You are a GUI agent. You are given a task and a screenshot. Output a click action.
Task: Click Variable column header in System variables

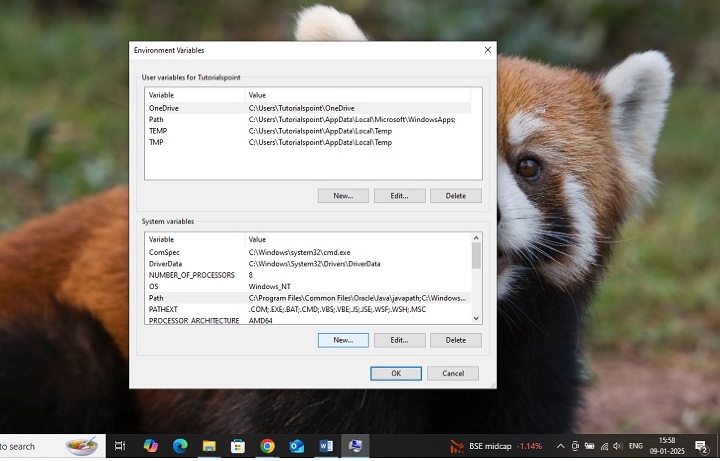click(x=195, y=239)
